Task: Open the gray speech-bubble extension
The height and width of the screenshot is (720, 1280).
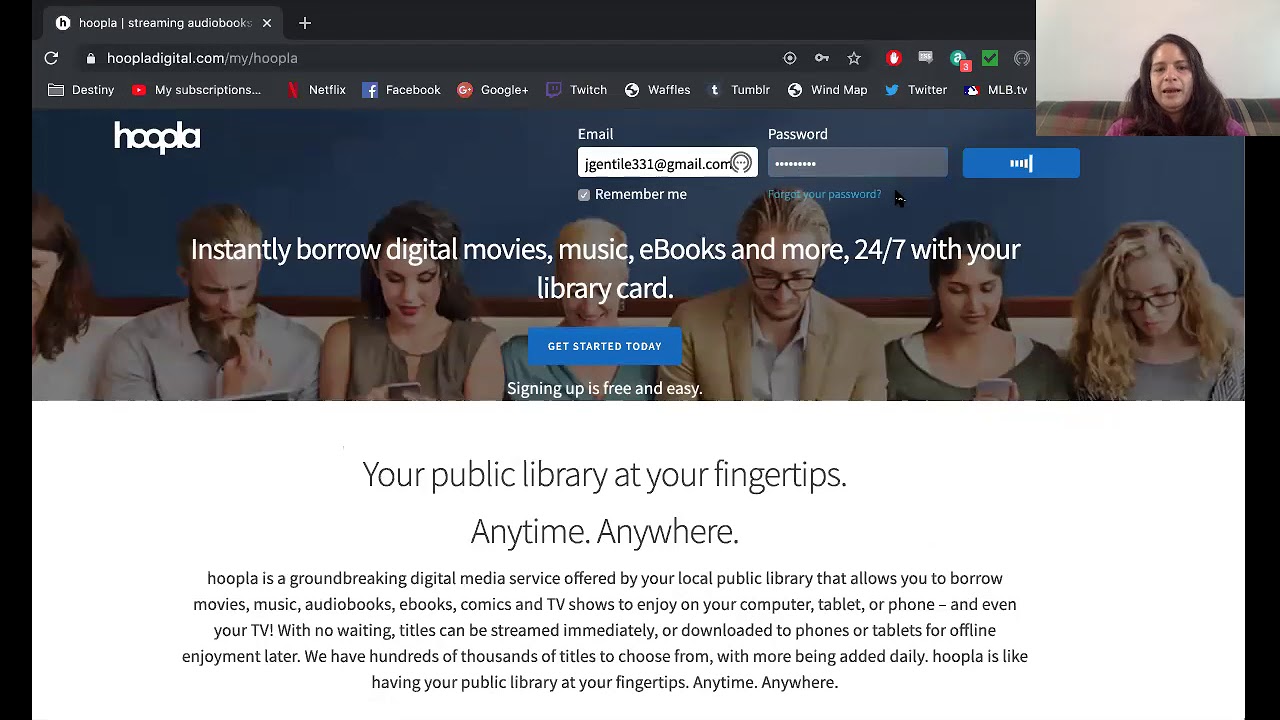Action: pos(926,58)
